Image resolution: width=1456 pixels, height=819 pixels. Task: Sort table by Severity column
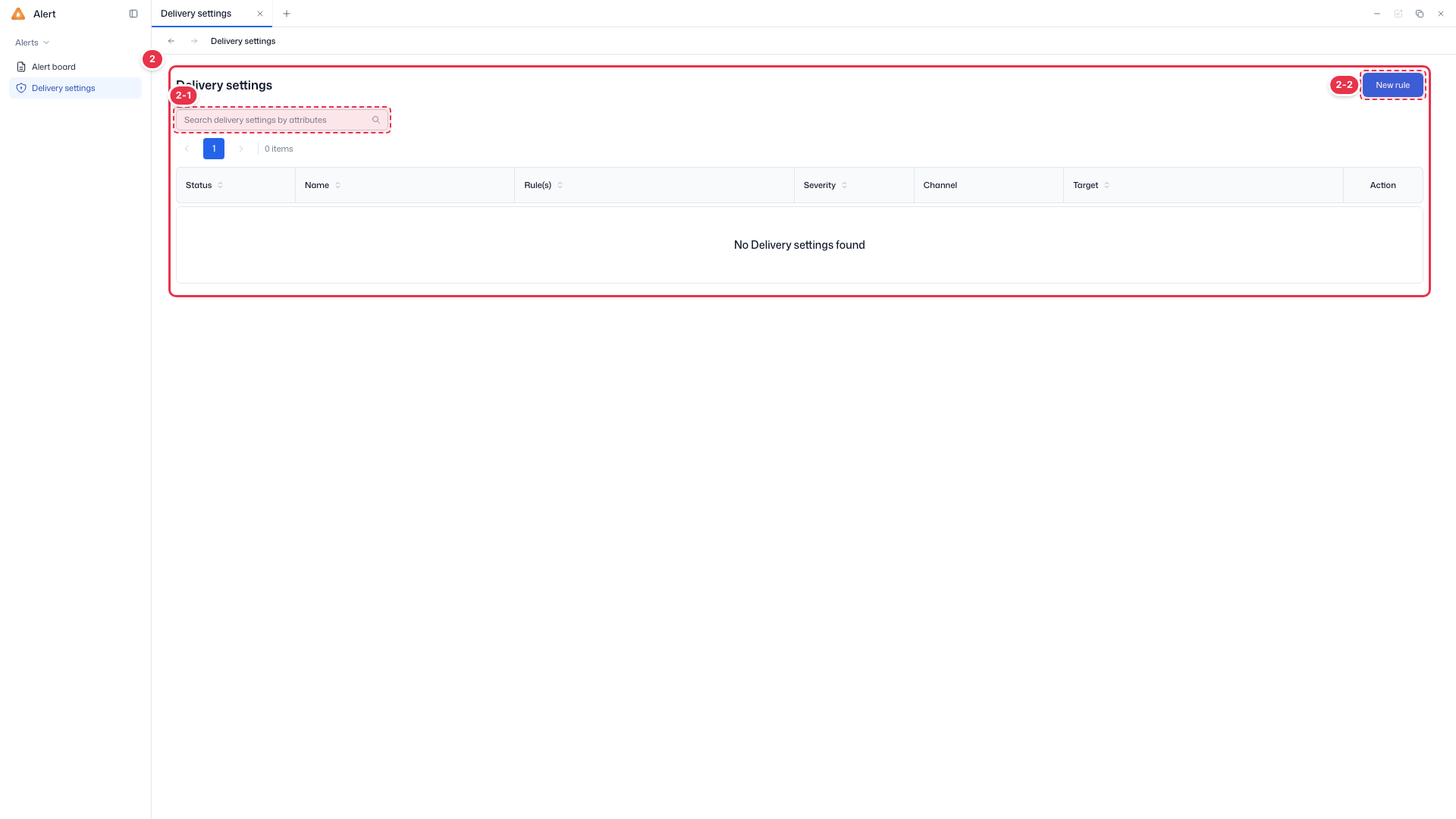pyautogui.click(x=845, y=185)
